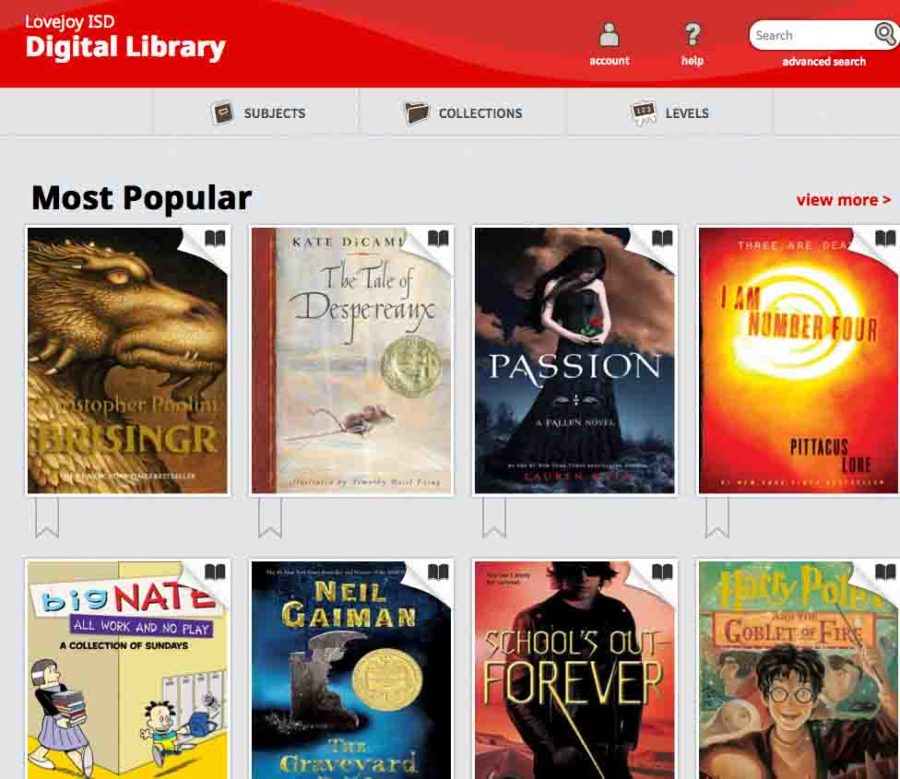Open the School's Out Forever cover
The image size is (900, 779).
click(575, 670)
